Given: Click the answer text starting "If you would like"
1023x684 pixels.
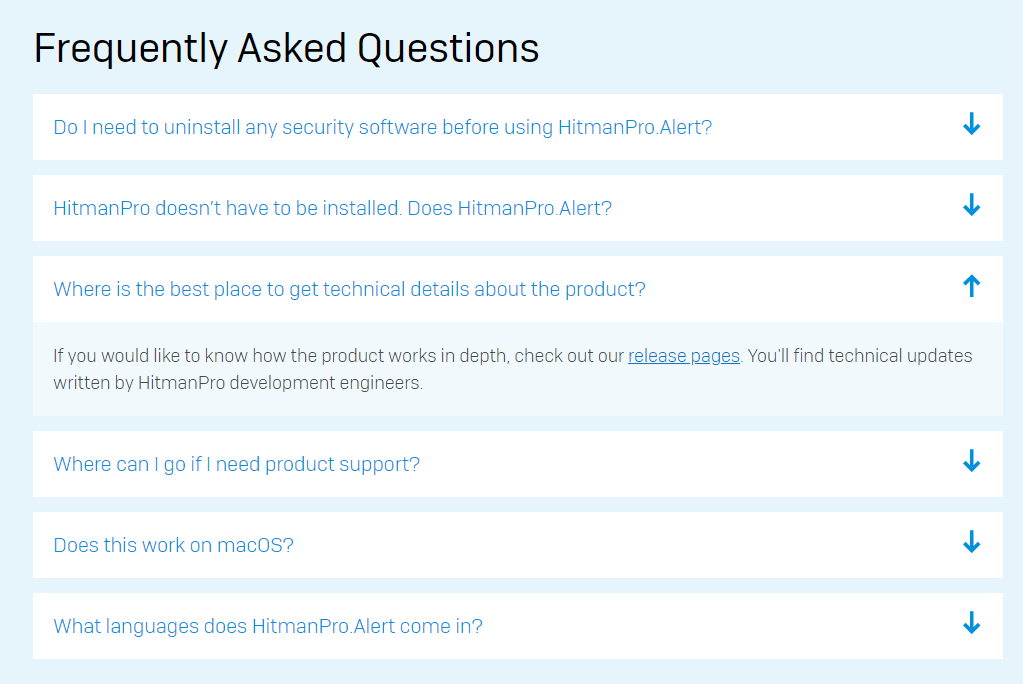Looking at the screenshot, I should coord(340,356).
